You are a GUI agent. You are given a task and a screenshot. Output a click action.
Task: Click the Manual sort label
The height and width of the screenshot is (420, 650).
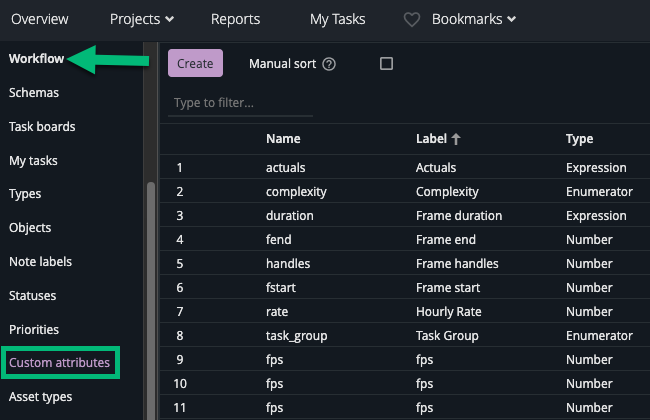[282, 64]
